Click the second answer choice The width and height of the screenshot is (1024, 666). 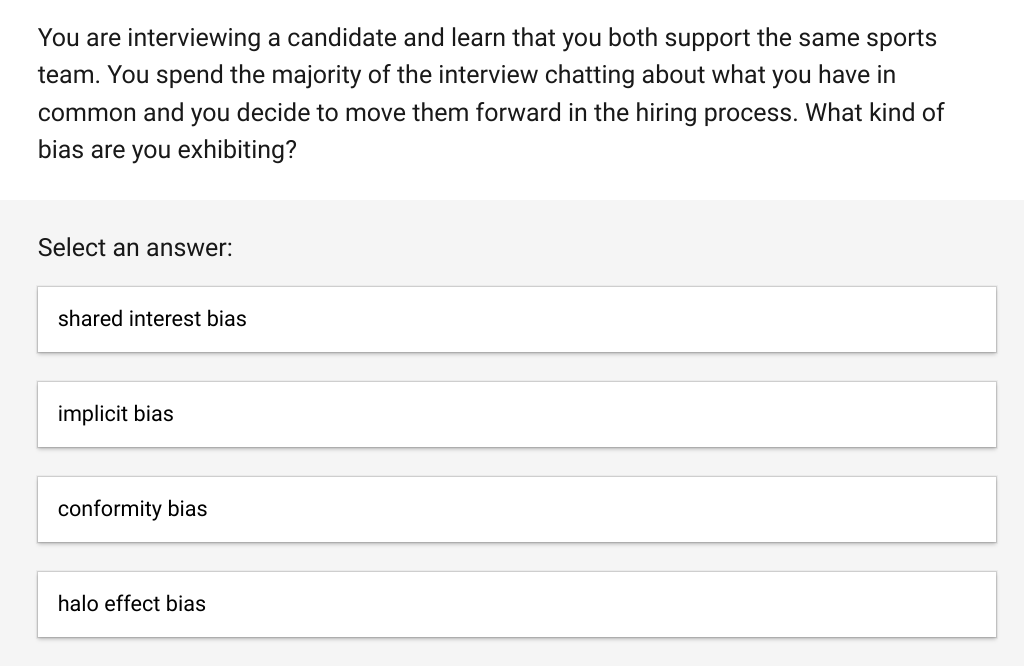pos(516,414)
